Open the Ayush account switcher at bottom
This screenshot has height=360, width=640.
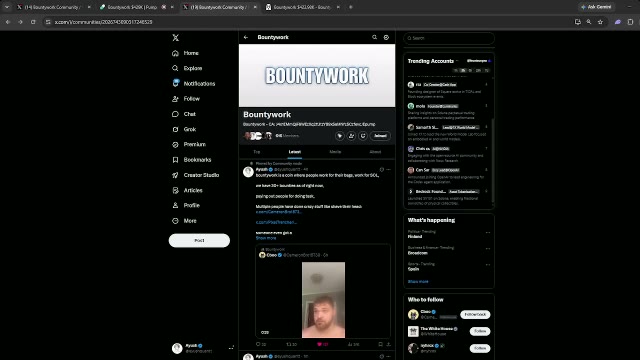202,348
